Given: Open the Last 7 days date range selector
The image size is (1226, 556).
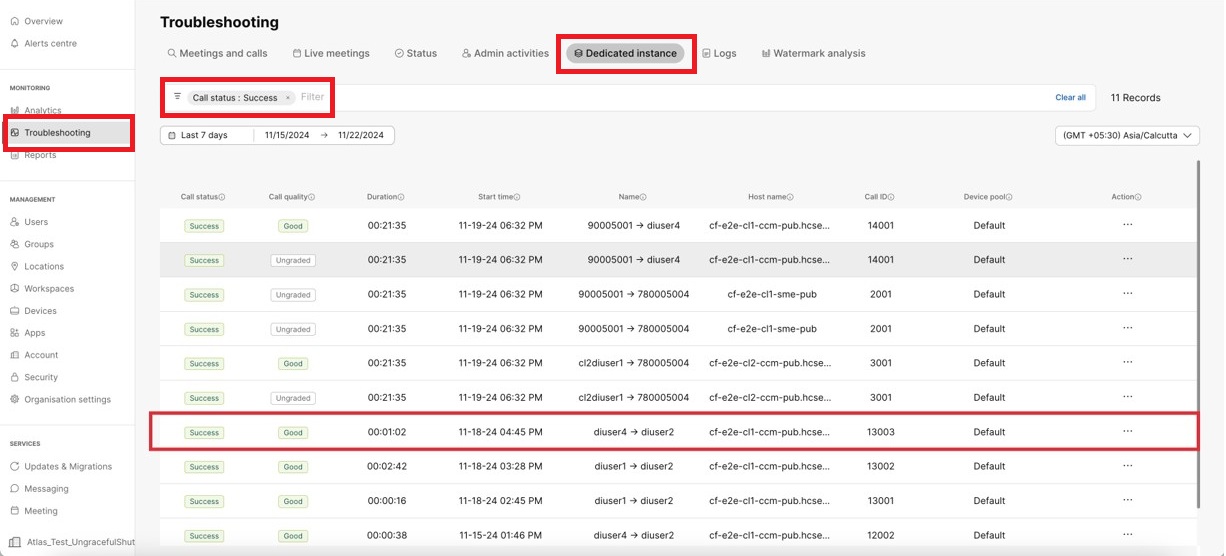Looking at the screenshot, I should [206, 135].
